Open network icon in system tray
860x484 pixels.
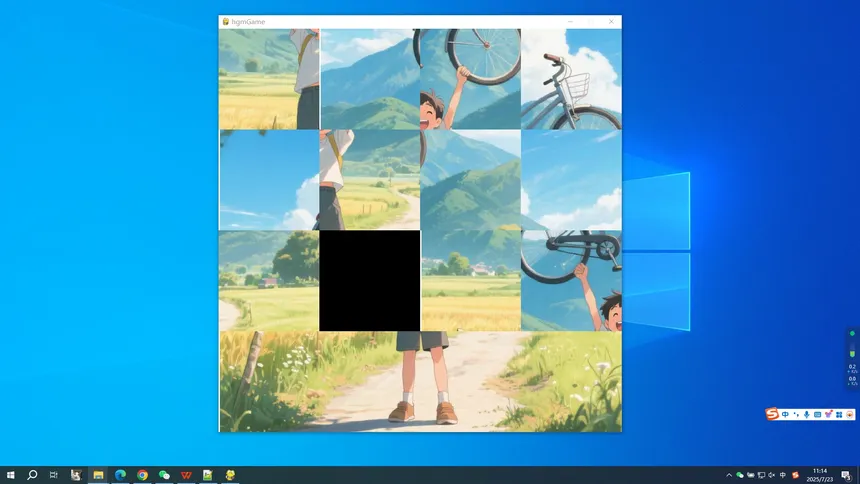[x=761, y=475]
